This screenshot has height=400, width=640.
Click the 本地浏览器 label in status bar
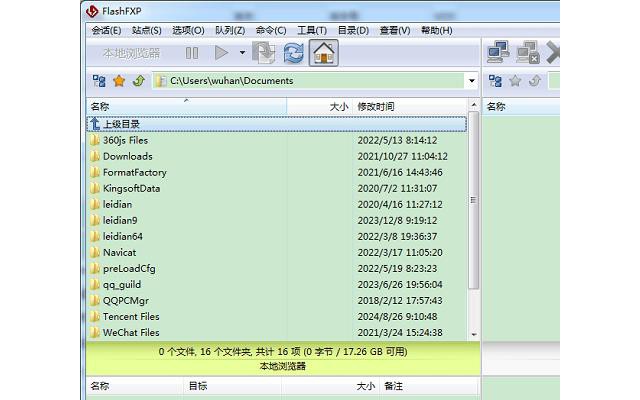pos(282,366)
